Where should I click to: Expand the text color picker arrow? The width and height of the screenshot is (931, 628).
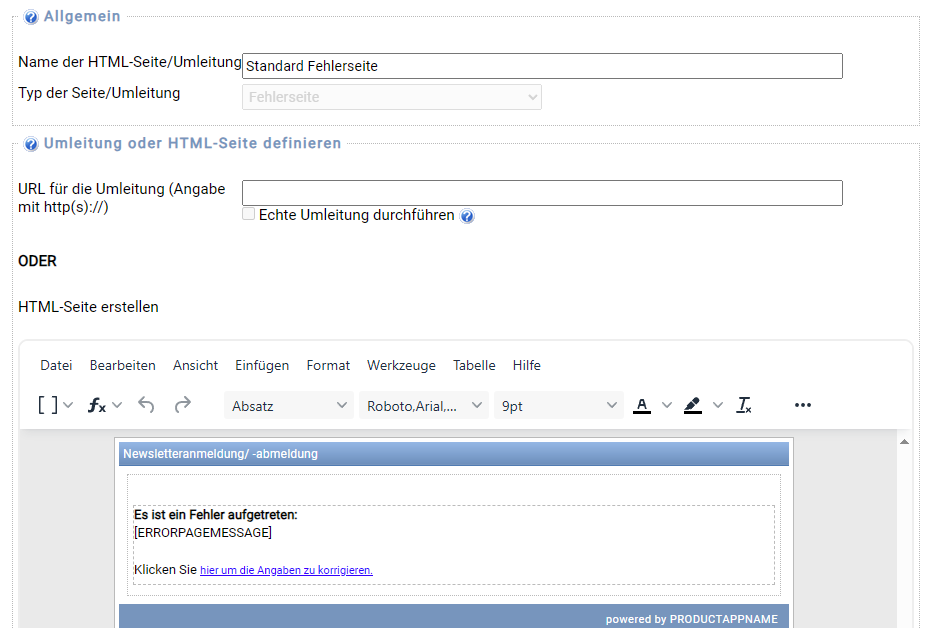point(667,405)
